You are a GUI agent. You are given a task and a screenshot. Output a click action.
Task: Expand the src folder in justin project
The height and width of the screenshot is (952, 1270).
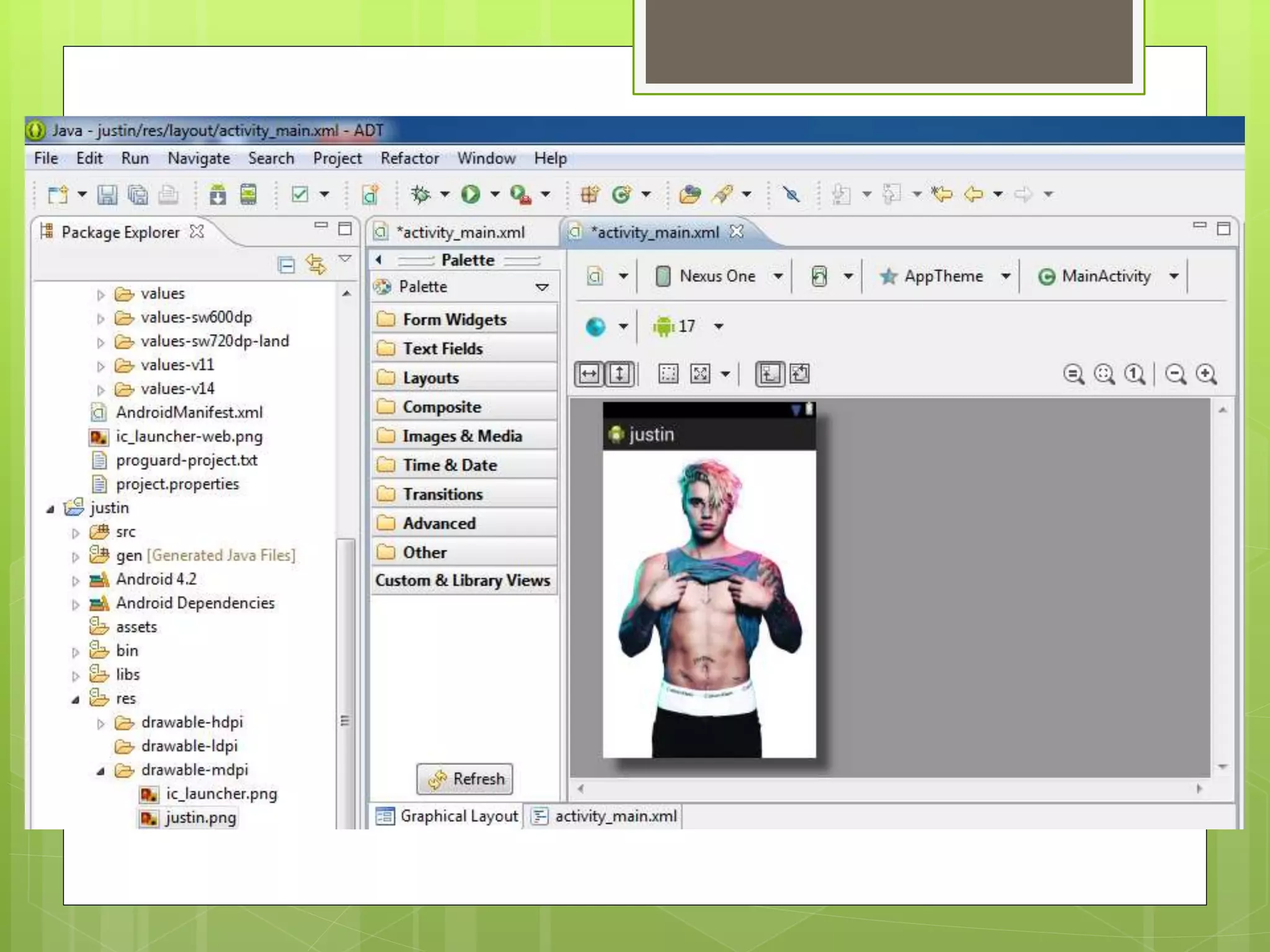point(76,533)
